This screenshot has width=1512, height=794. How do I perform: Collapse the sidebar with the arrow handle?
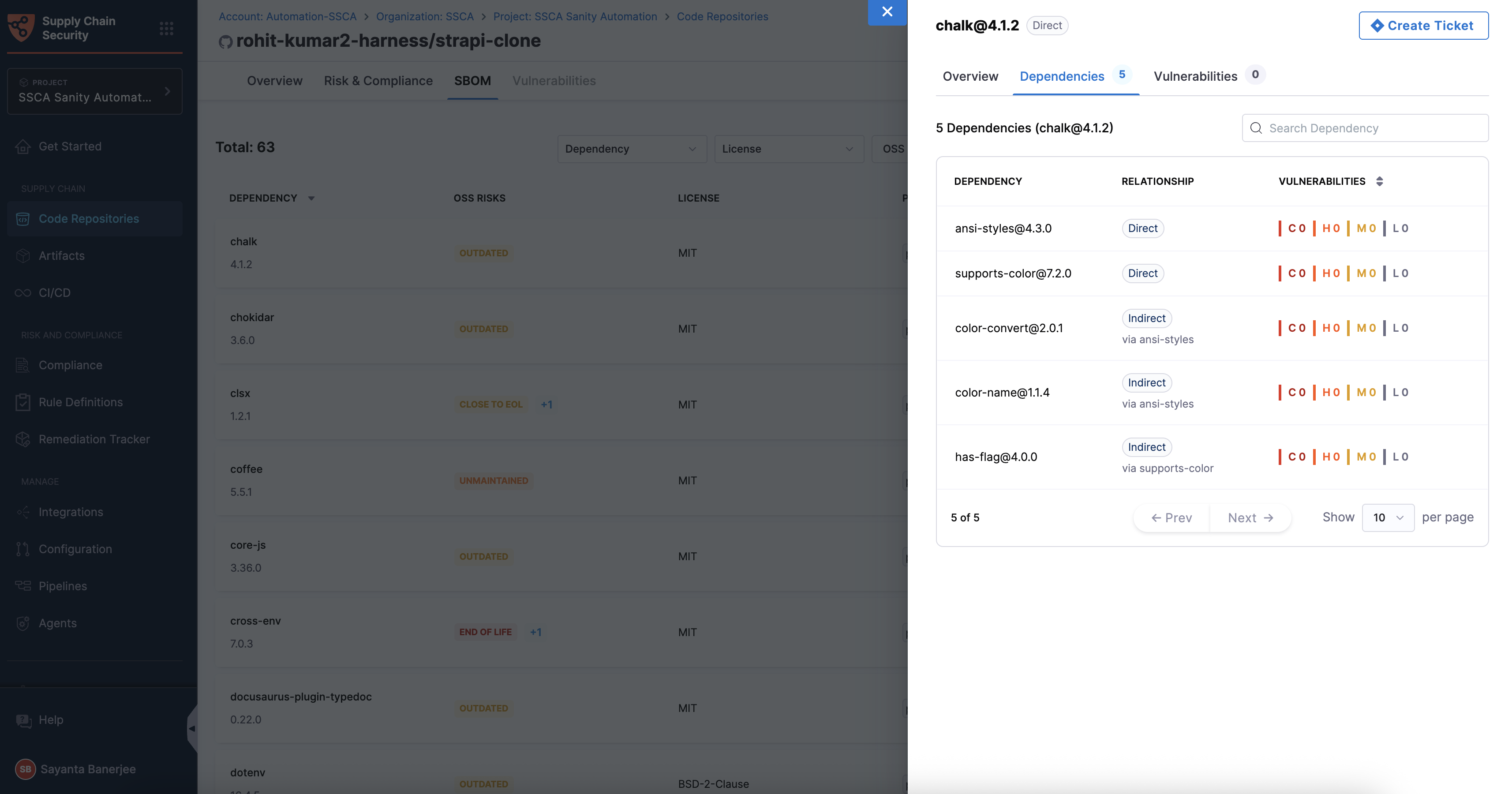(191, 729)
